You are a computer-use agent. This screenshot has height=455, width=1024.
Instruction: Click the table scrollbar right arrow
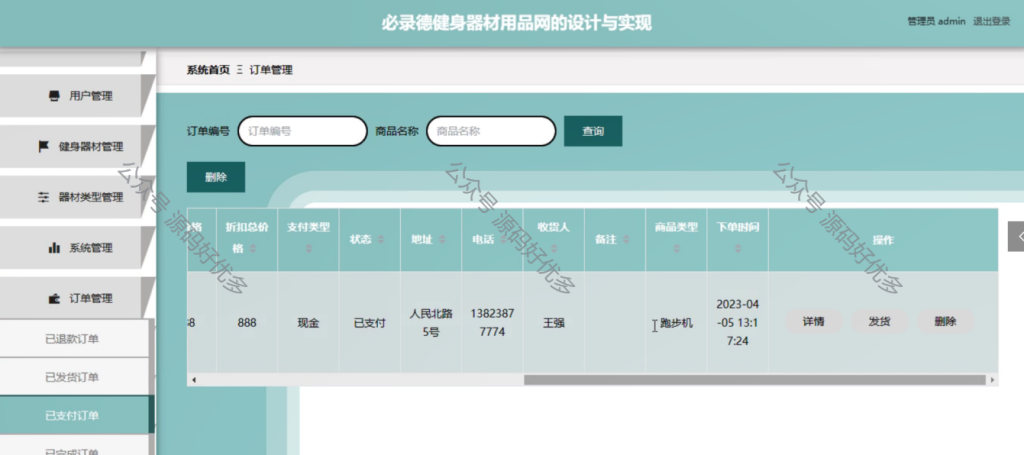tap(992, 379)
